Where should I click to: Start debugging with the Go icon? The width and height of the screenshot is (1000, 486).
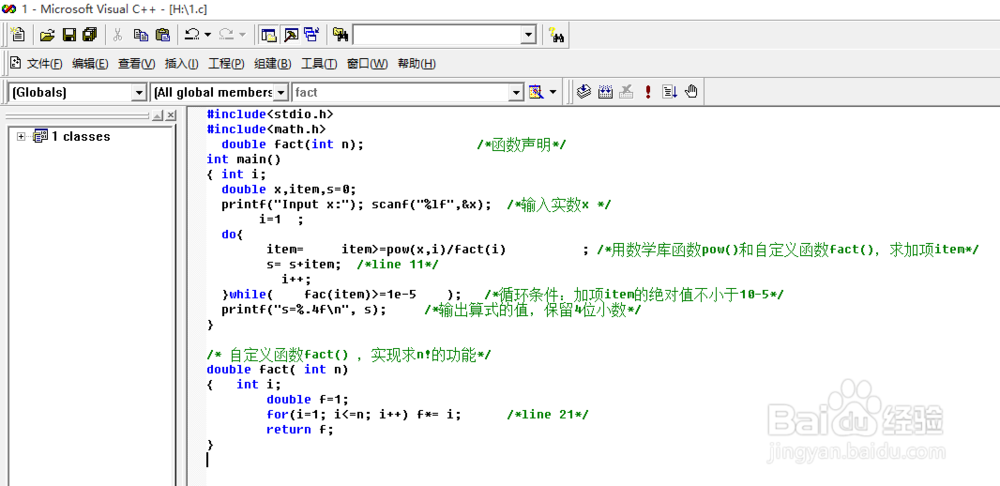[669, 92]
